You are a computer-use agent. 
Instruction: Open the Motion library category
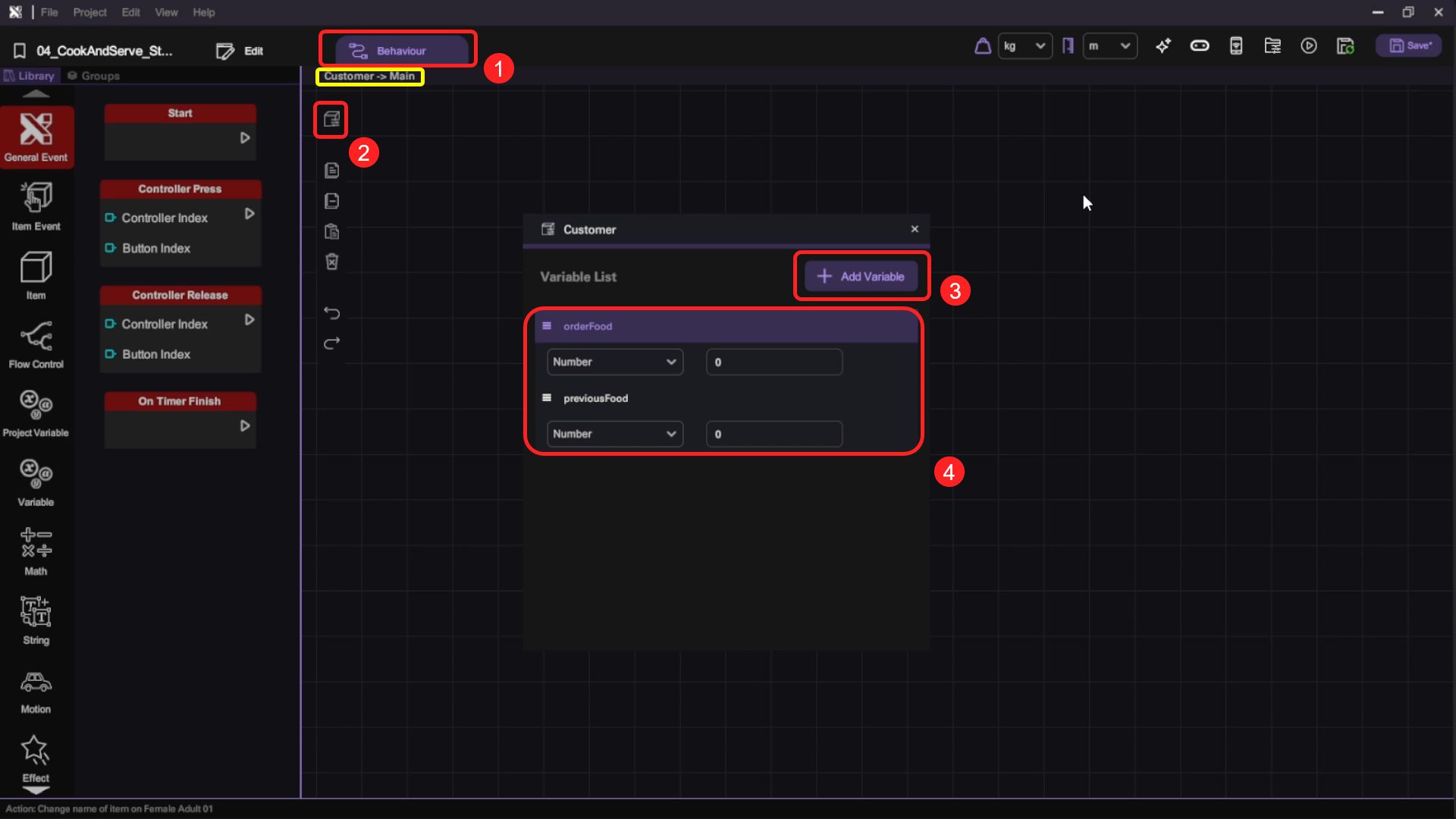click(x=36, y=692)
